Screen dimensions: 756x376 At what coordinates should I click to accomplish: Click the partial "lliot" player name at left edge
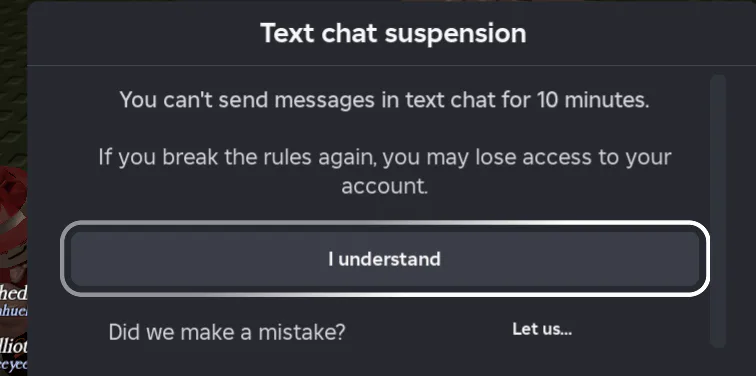pos(14,346)
